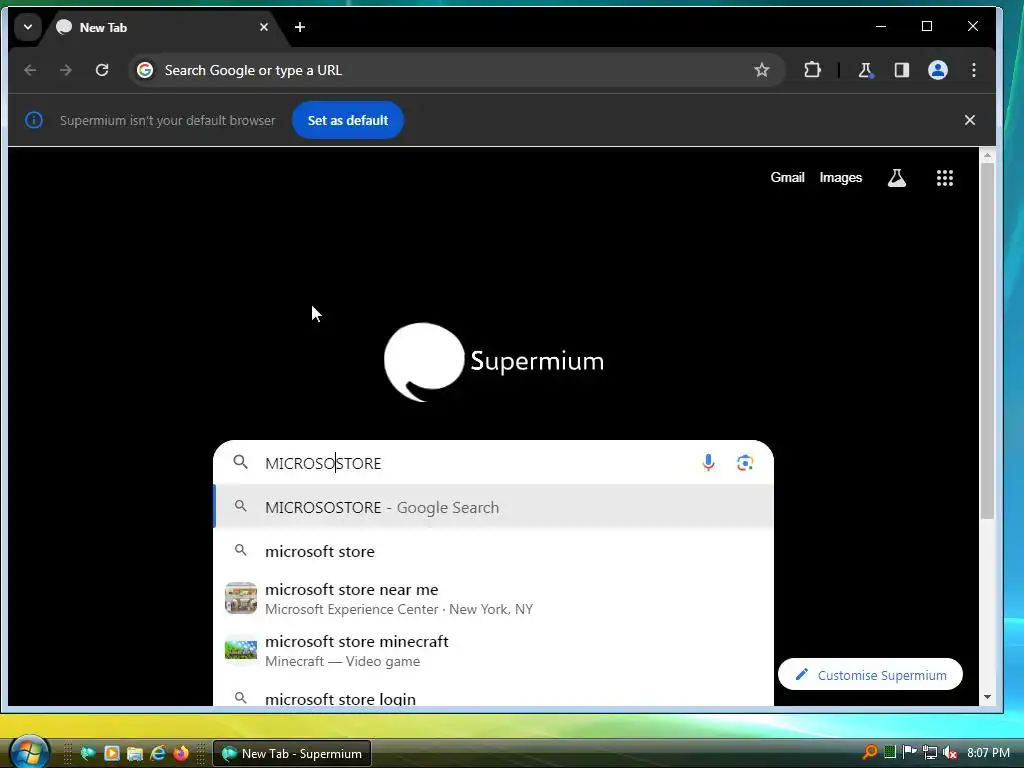
Task: Click the 8:07 PM clock
Action: pos(988,752)
